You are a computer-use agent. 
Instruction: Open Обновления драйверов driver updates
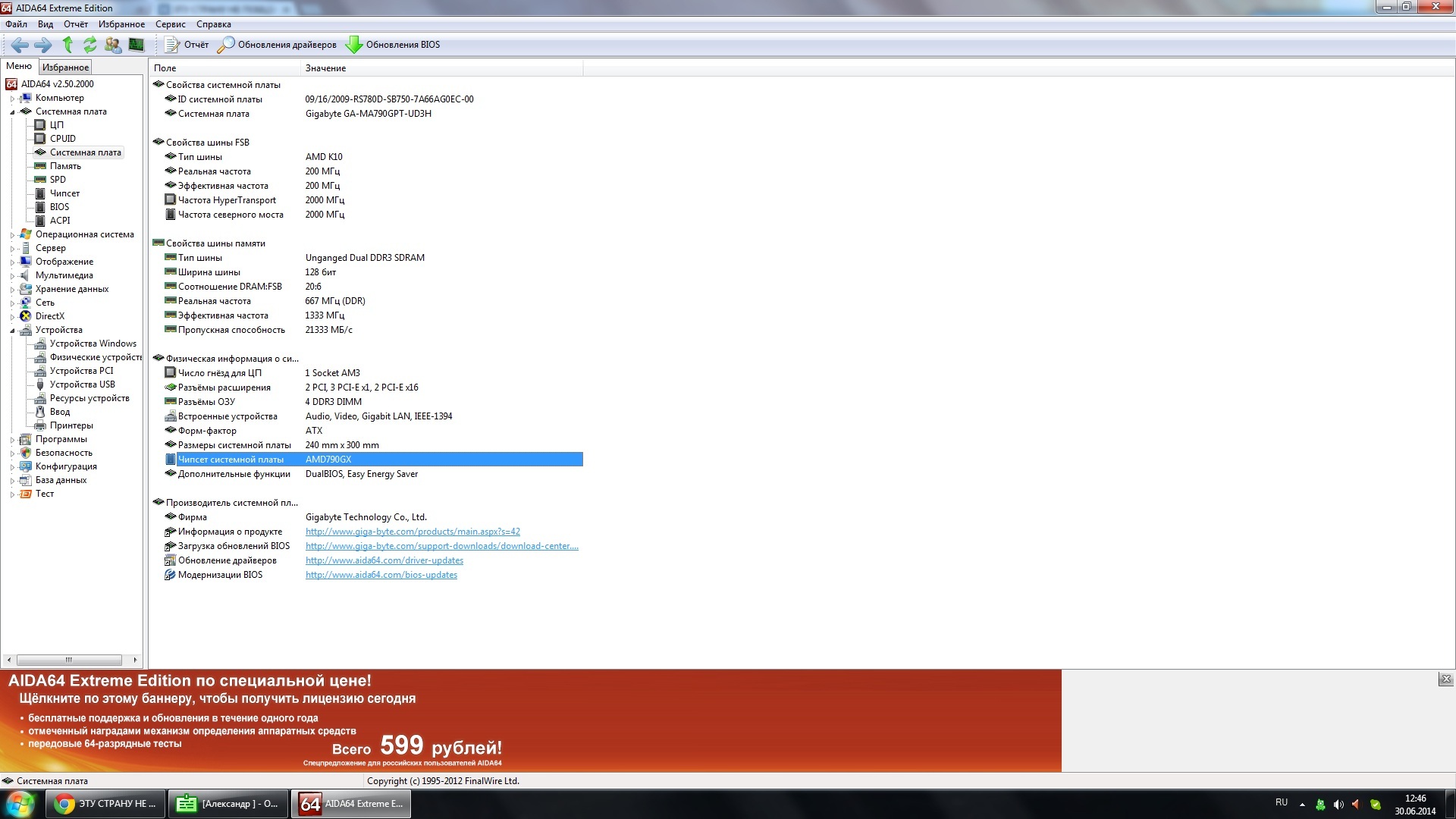click(x=277, y=45)
